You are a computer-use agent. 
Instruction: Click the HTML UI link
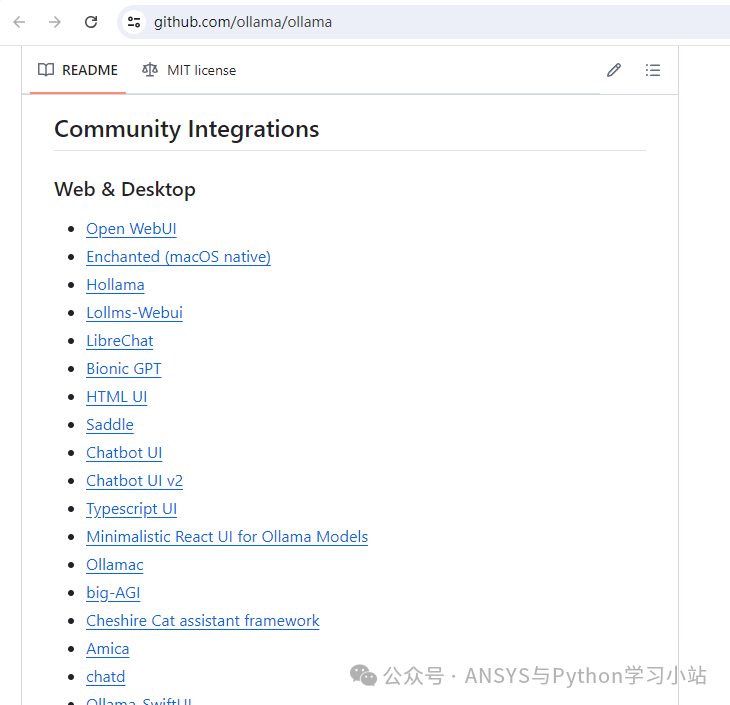click(117, 396)
